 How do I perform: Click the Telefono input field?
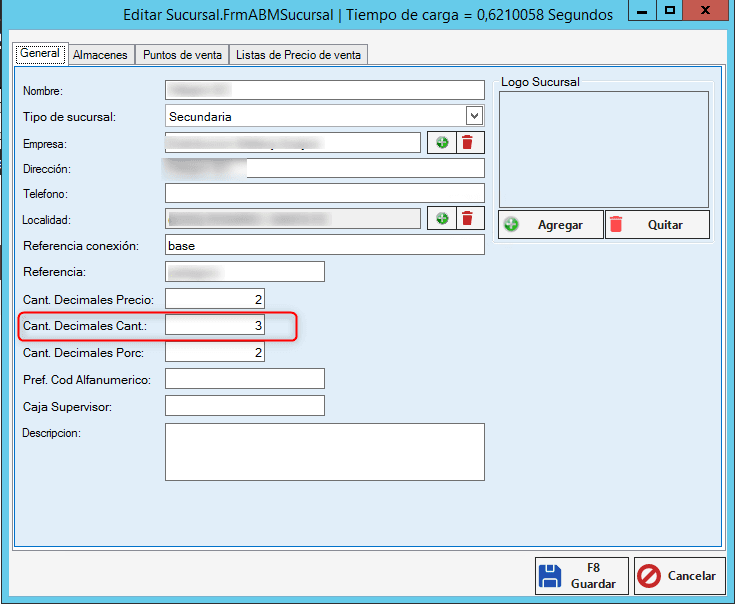(324, 193)
